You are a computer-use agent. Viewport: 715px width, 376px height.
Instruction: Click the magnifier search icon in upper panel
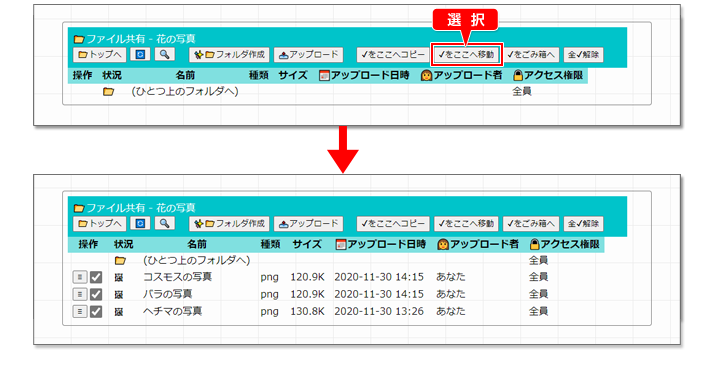(x=164, y=55)
